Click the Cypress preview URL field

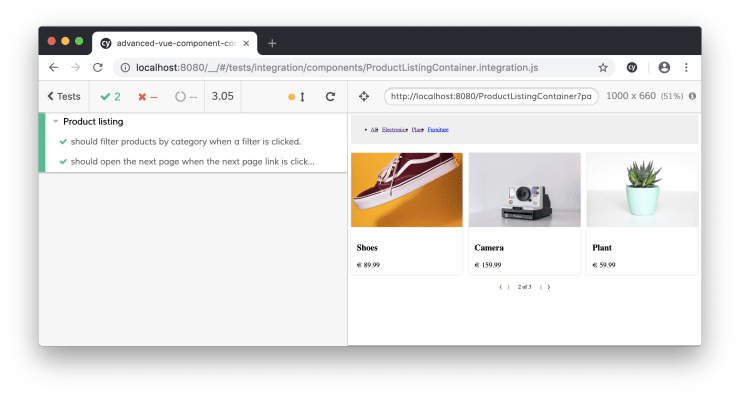pyautogui.click(x=491, y=96)
